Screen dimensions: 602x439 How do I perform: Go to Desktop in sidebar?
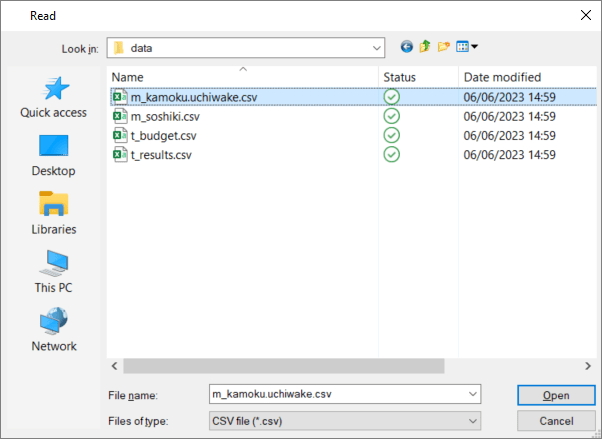tap(54, 156)
